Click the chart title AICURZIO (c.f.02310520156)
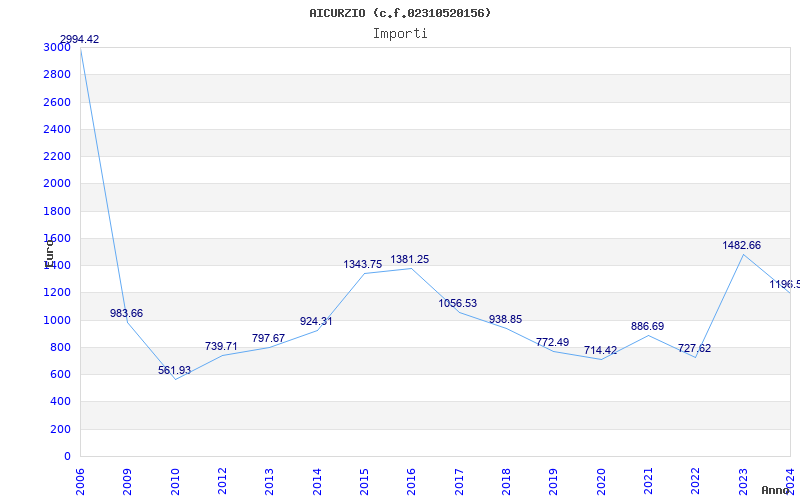The image size is (800, 500). 400,13
